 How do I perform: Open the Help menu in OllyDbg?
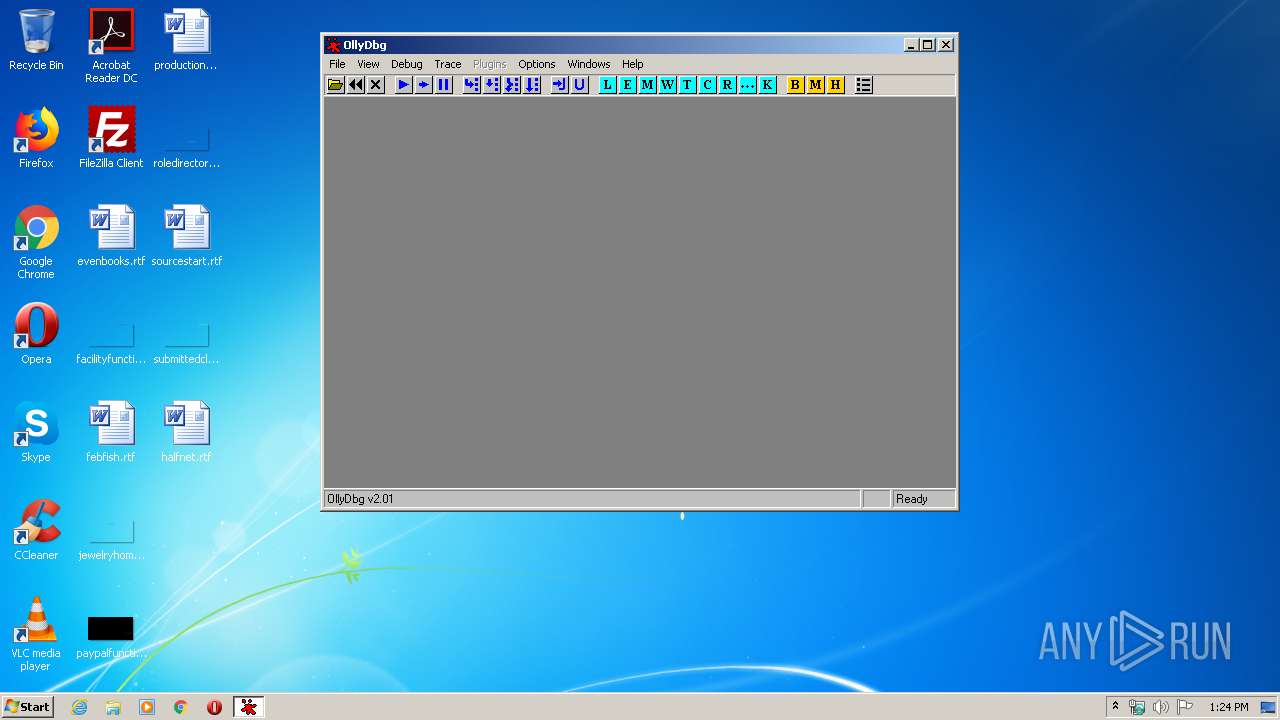[632, 64]
